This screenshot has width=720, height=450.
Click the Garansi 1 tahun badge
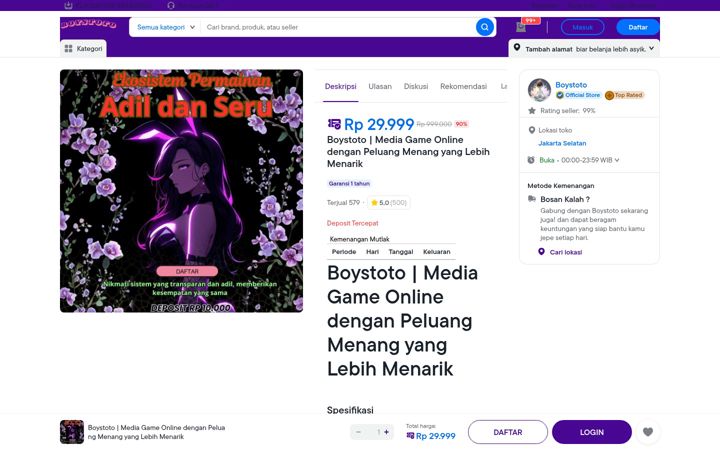click(x=349, y=183)
